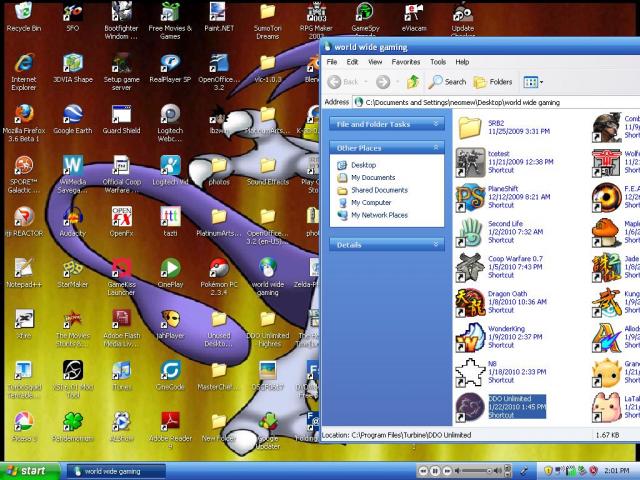Click the Start button
The height and width of the screenshot is (480, 640).
[27, 471]
